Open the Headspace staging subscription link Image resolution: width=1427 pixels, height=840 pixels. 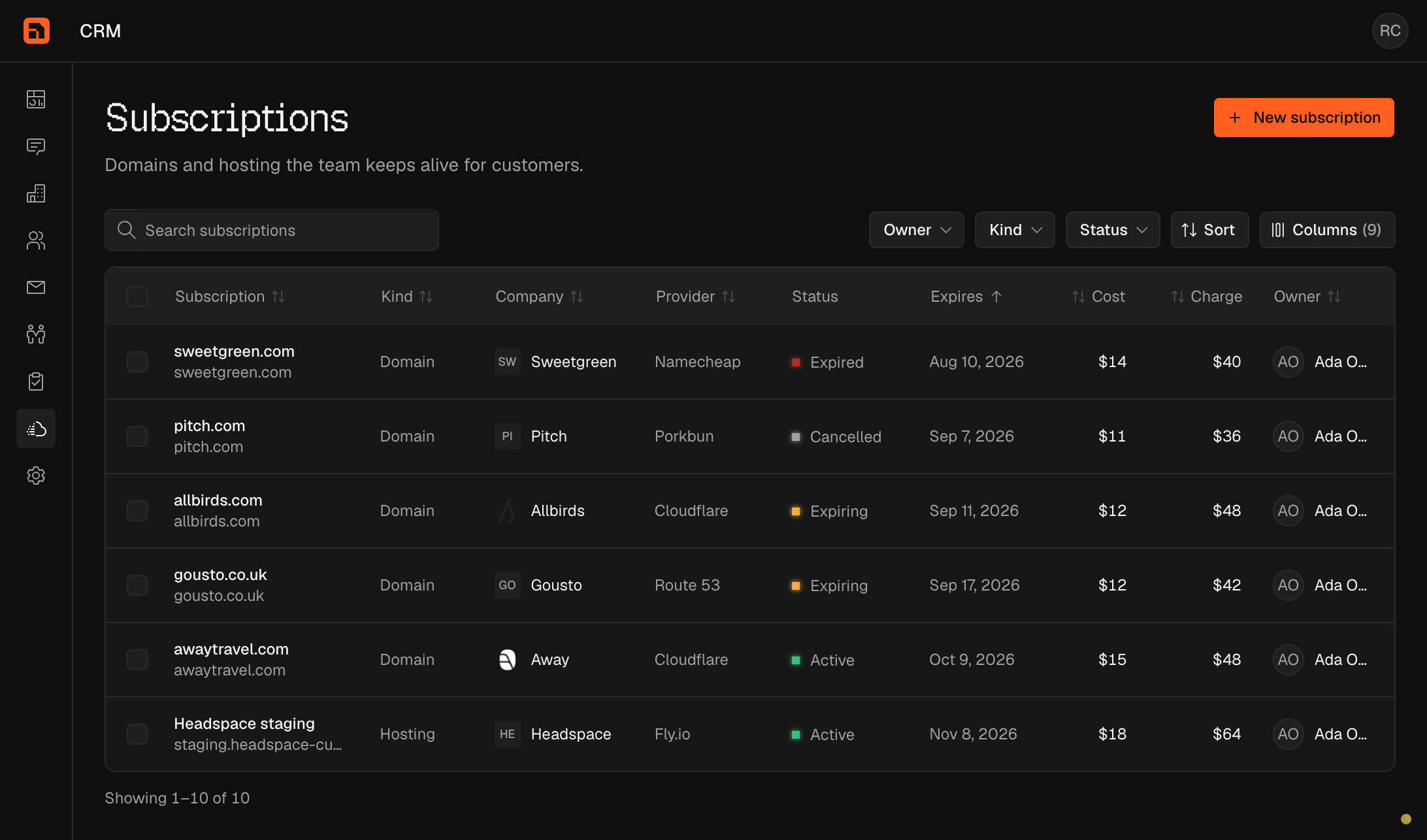[x=244, y=724]
